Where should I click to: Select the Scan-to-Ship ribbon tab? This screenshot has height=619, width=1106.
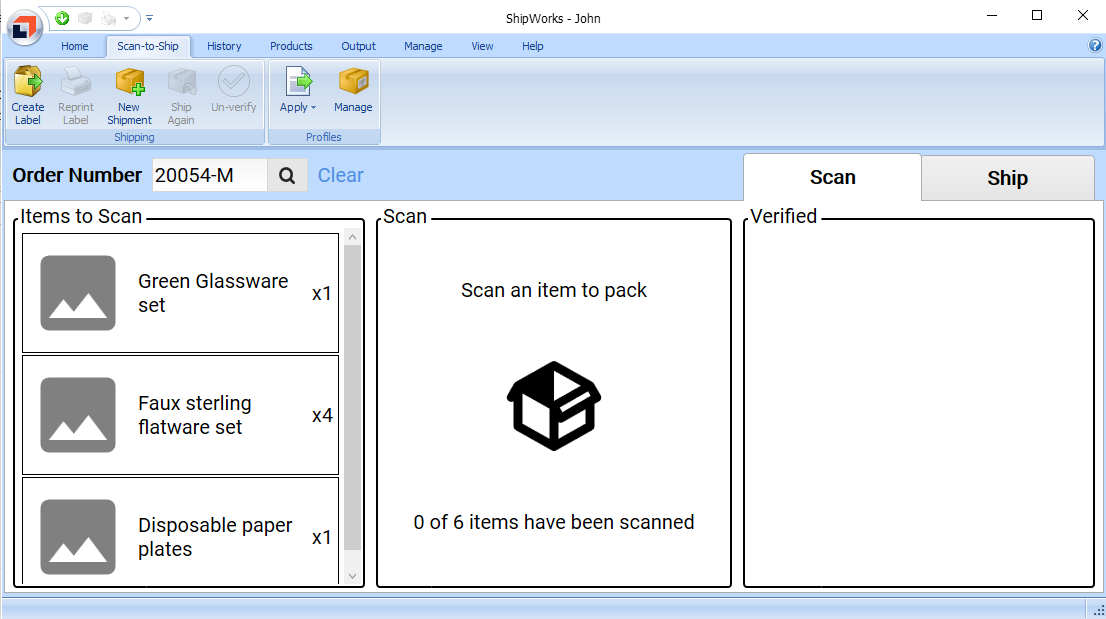point(148,47)
